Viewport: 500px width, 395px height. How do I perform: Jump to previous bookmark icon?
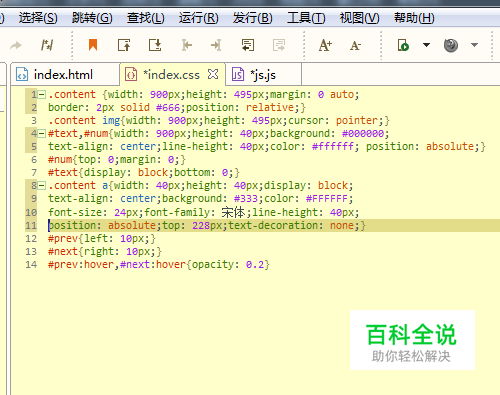(x=124, y=45)
